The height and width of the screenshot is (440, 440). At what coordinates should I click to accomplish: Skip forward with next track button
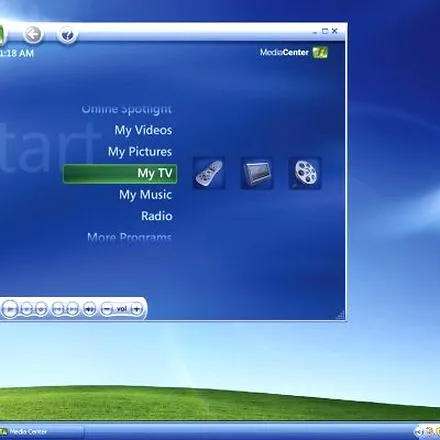click(x=73, y=309)
